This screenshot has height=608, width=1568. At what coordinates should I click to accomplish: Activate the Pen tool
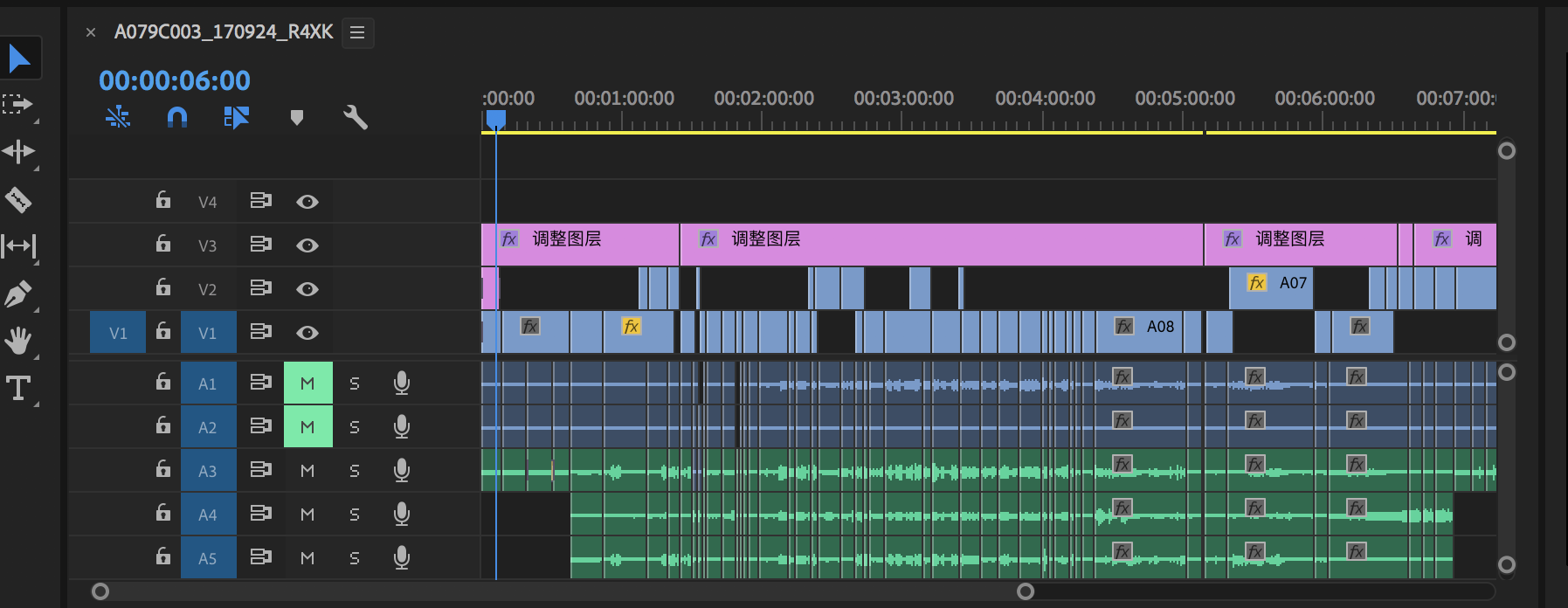(x=18, y=294)
